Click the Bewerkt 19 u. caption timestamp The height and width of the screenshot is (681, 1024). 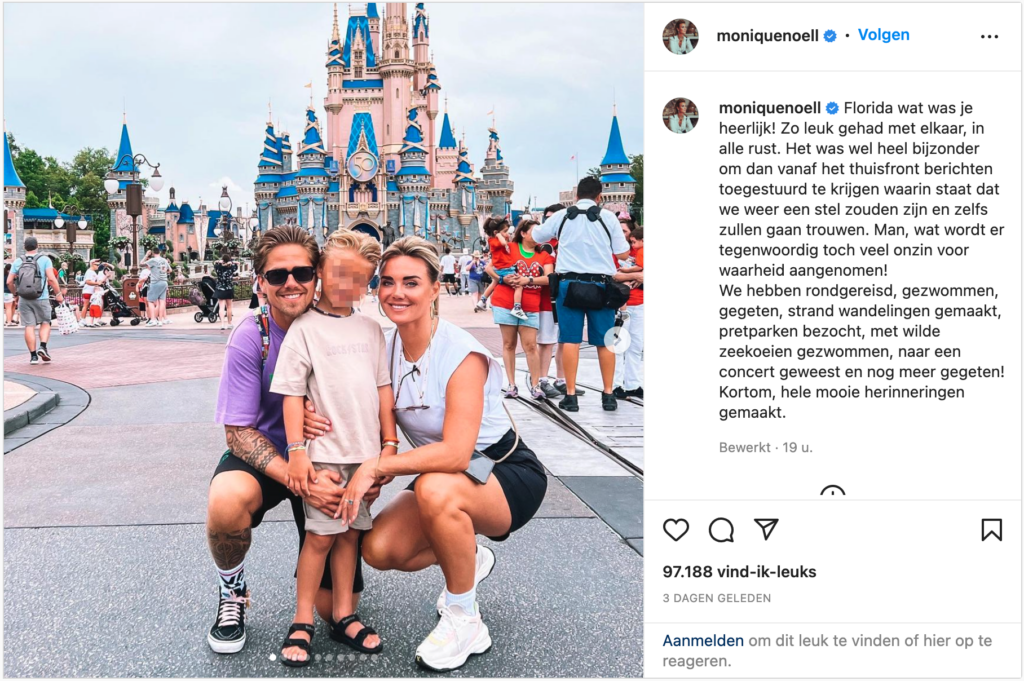(765, 448)
